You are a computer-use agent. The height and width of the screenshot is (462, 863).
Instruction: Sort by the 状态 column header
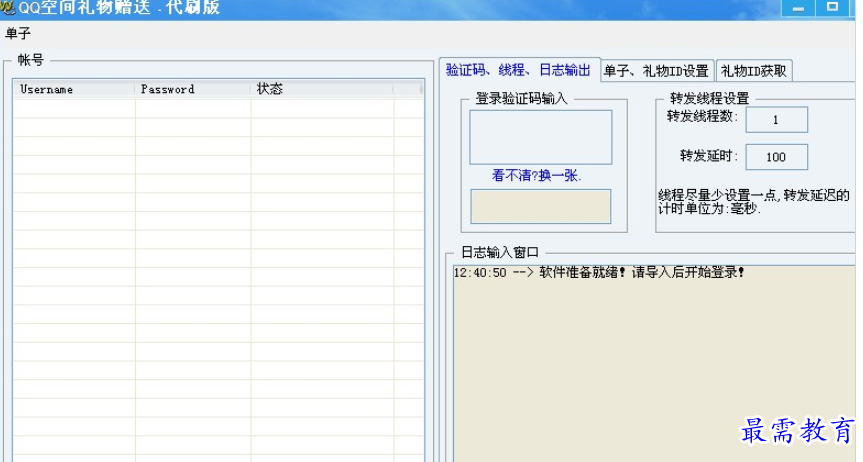[322, 89]
